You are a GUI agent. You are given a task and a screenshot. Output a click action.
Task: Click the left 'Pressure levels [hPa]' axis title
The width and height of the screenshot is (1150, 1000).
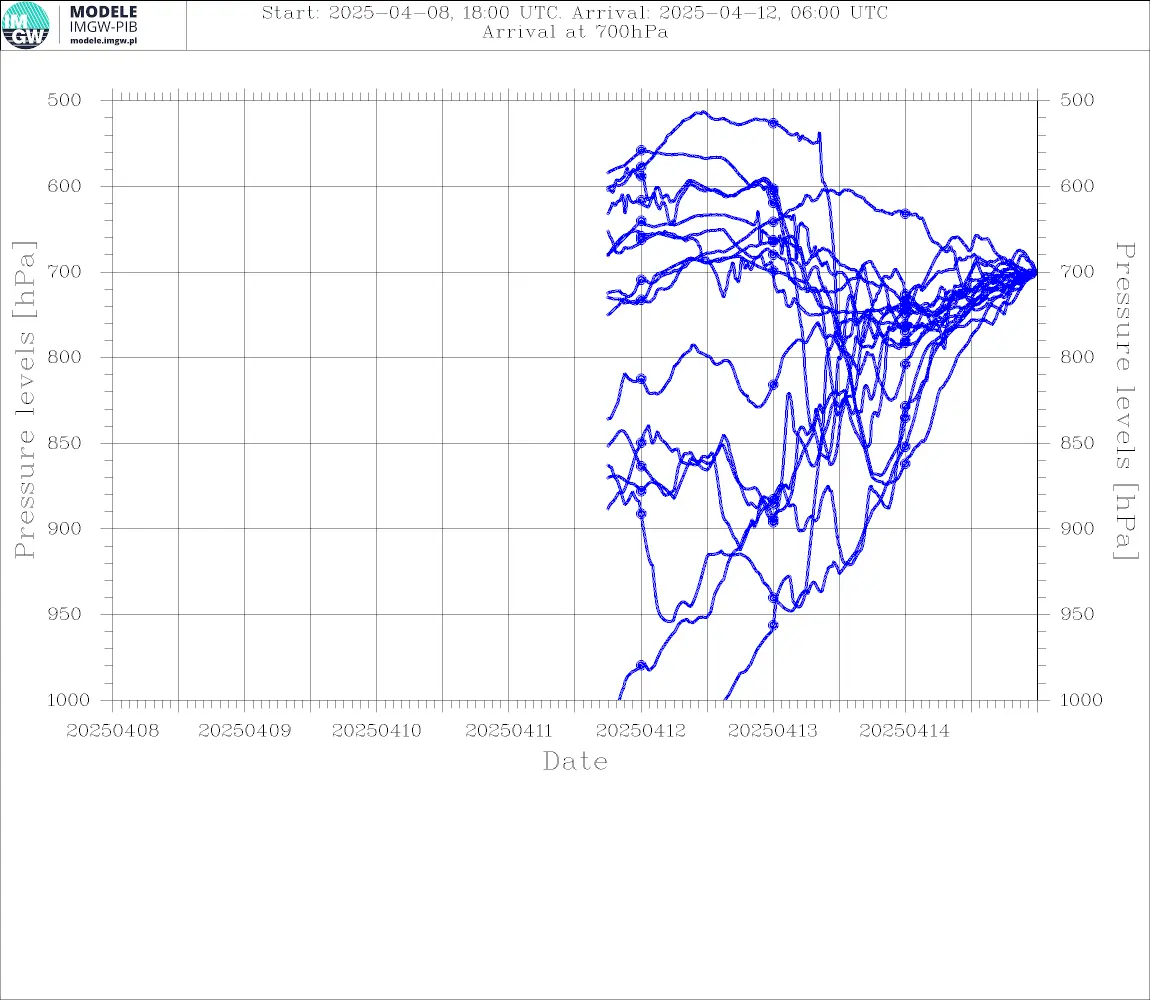pos(24,400)
